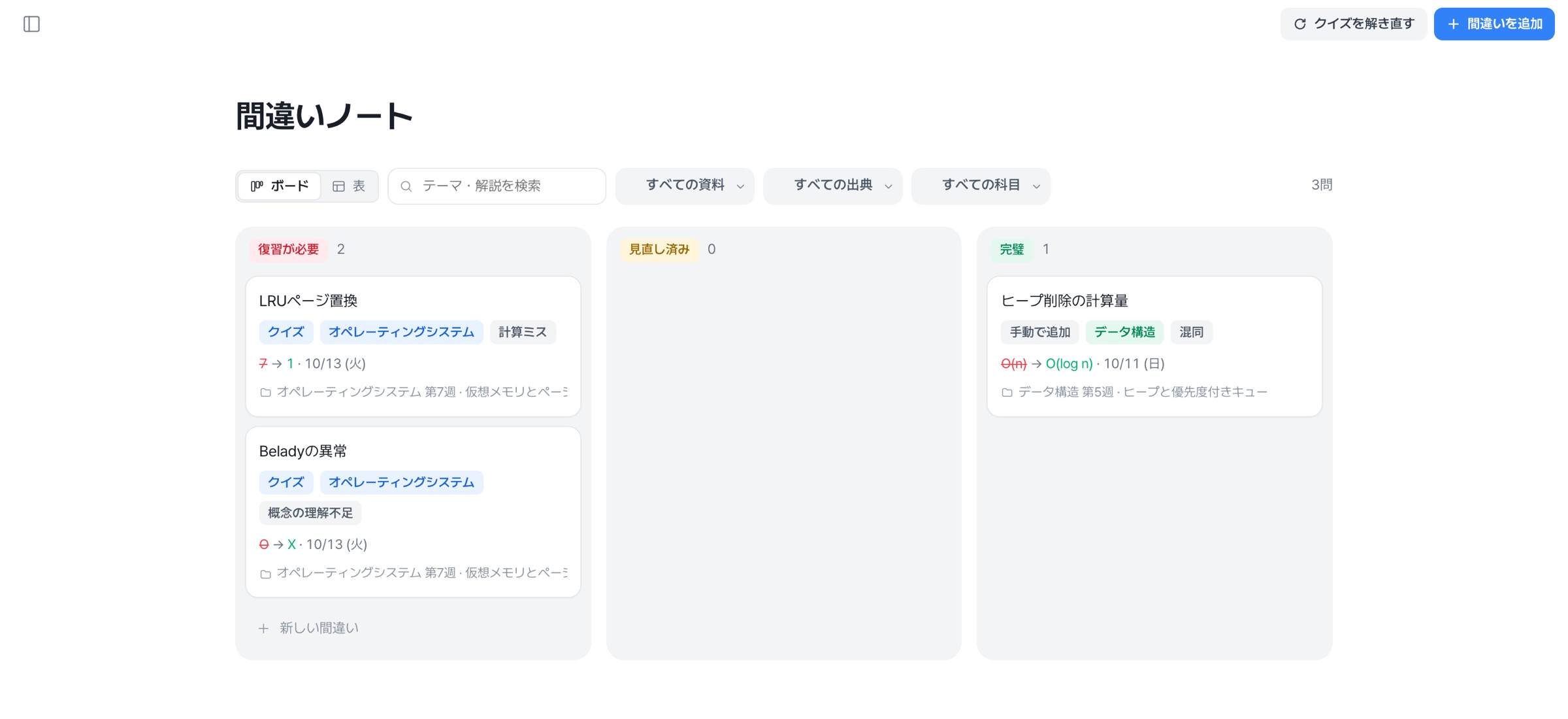Click オペレーティングシステム tag on Beladyの異常 card
Screen dimensions: 1568x719
(x=401, y=482)
